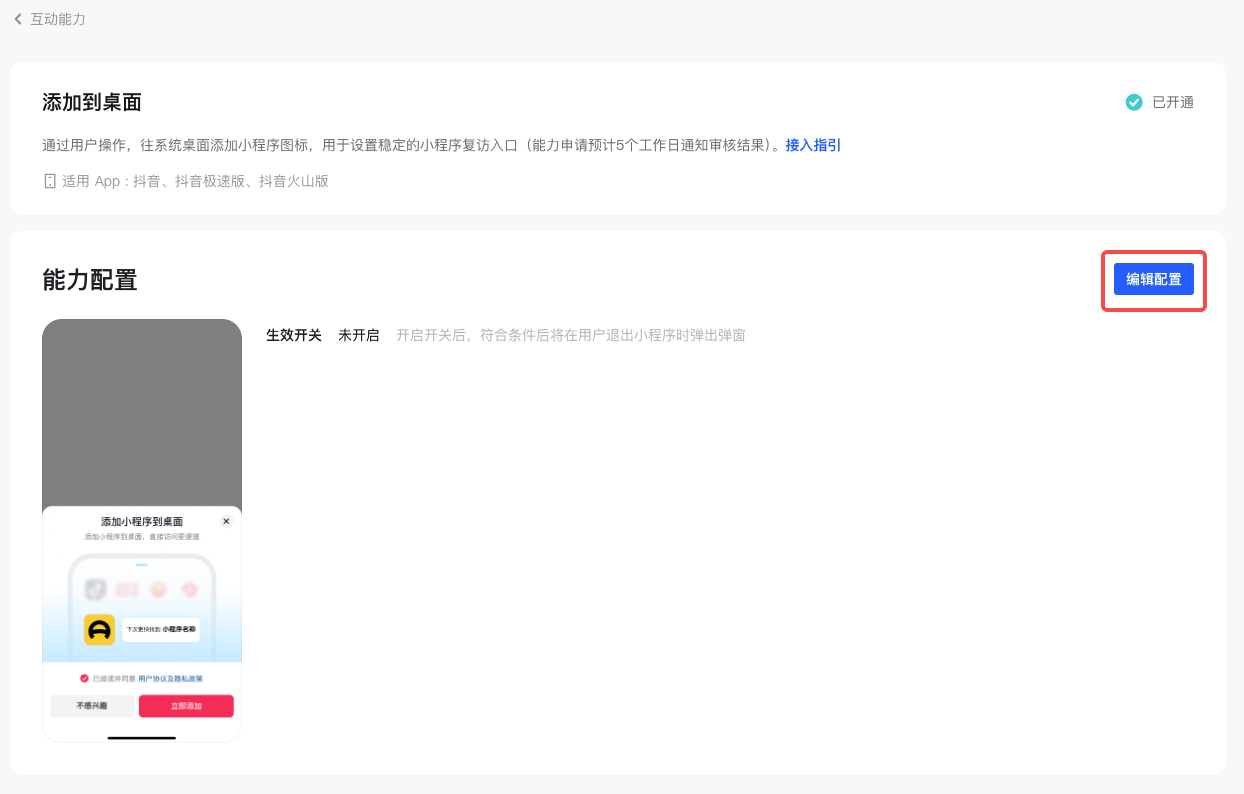Screen dimensions: 1244x794
Task: Click the grey area of phone preview
Action: [142, 410]
